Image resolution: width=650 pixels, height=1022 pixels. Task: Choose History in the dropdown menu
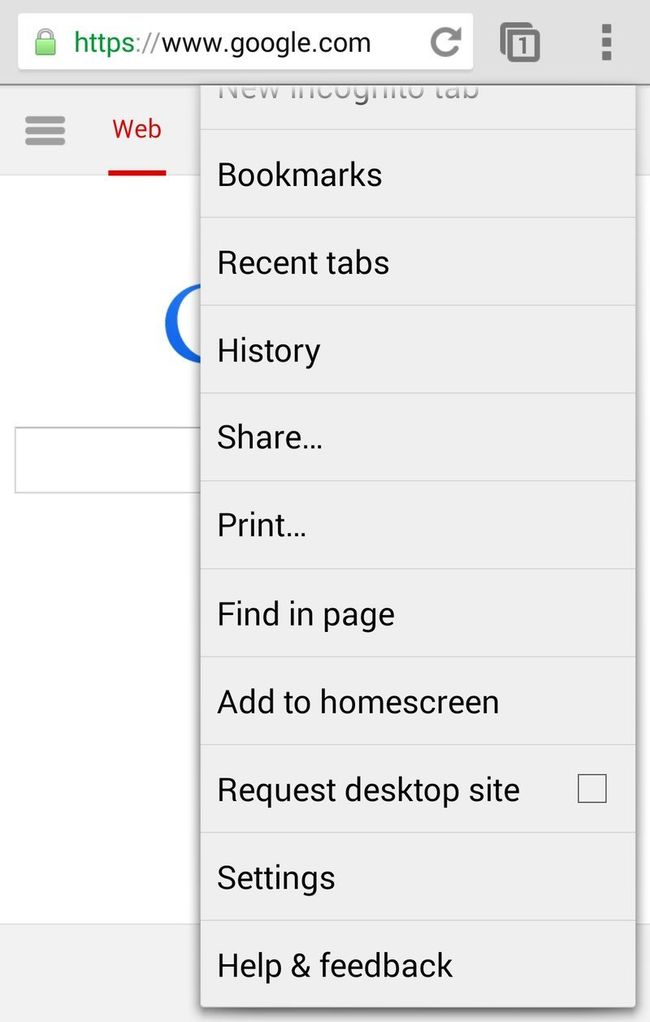pos(269,351)
